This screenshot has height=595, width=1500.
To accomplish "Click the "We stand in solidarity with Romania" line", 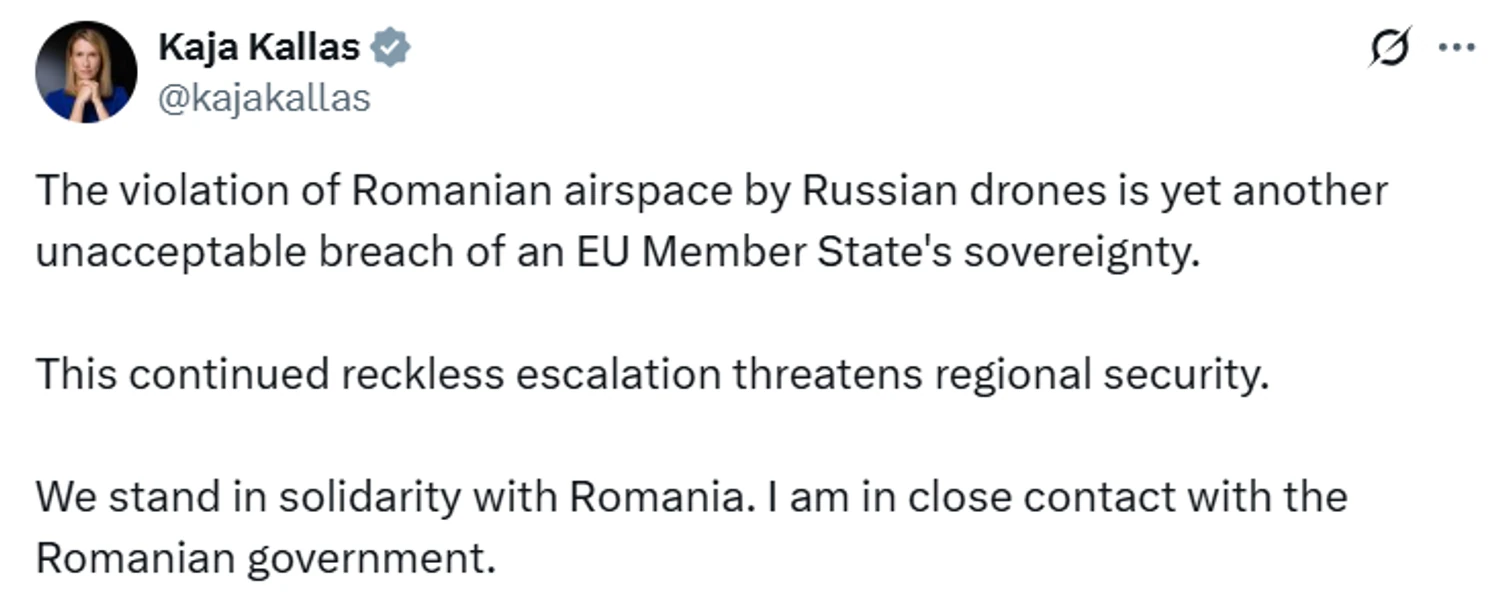I will pyautogui.click(x=390, y=497).
